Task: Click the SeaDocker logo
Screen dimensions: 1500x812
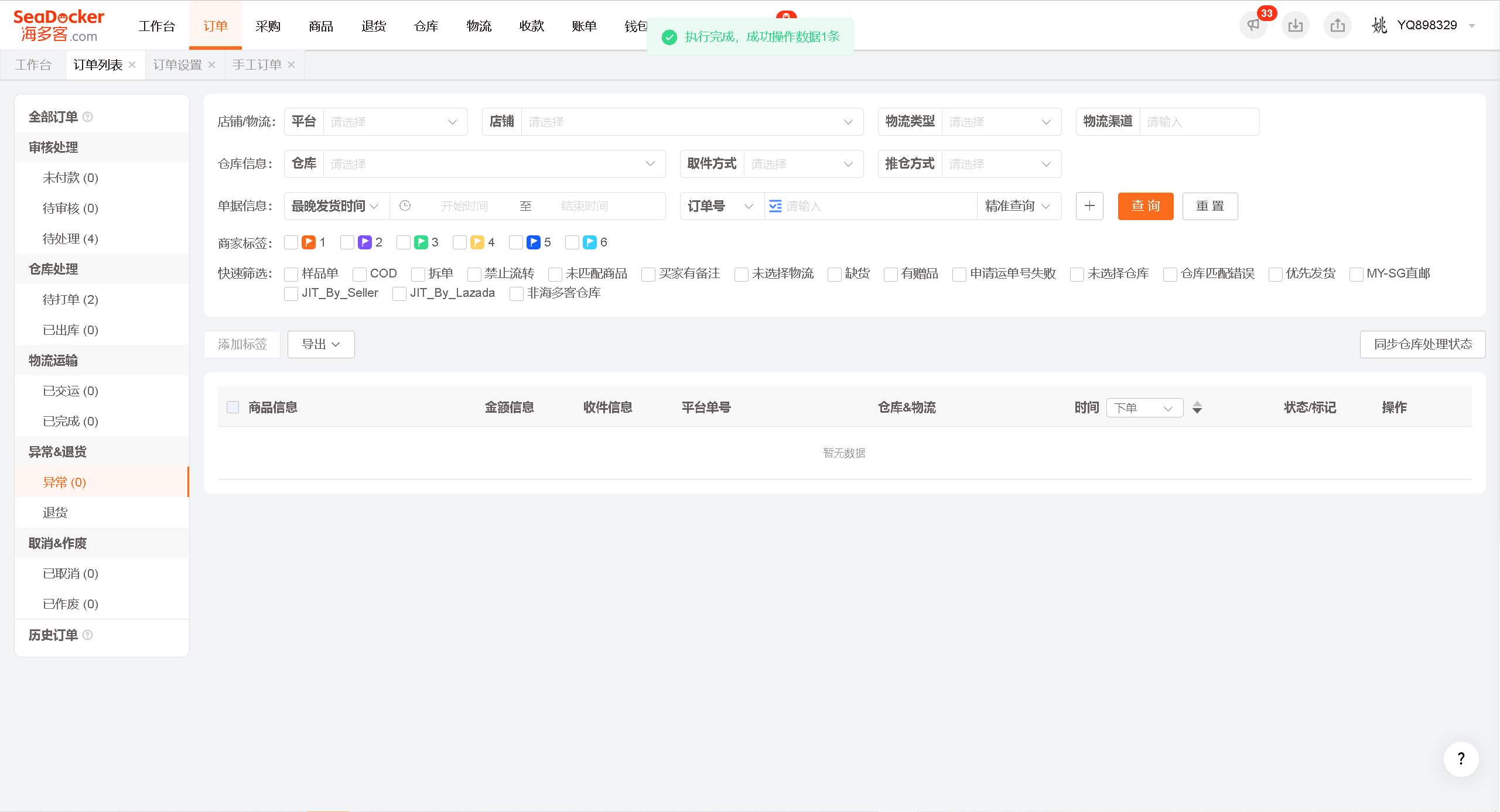Action: (x=59, y=26)
